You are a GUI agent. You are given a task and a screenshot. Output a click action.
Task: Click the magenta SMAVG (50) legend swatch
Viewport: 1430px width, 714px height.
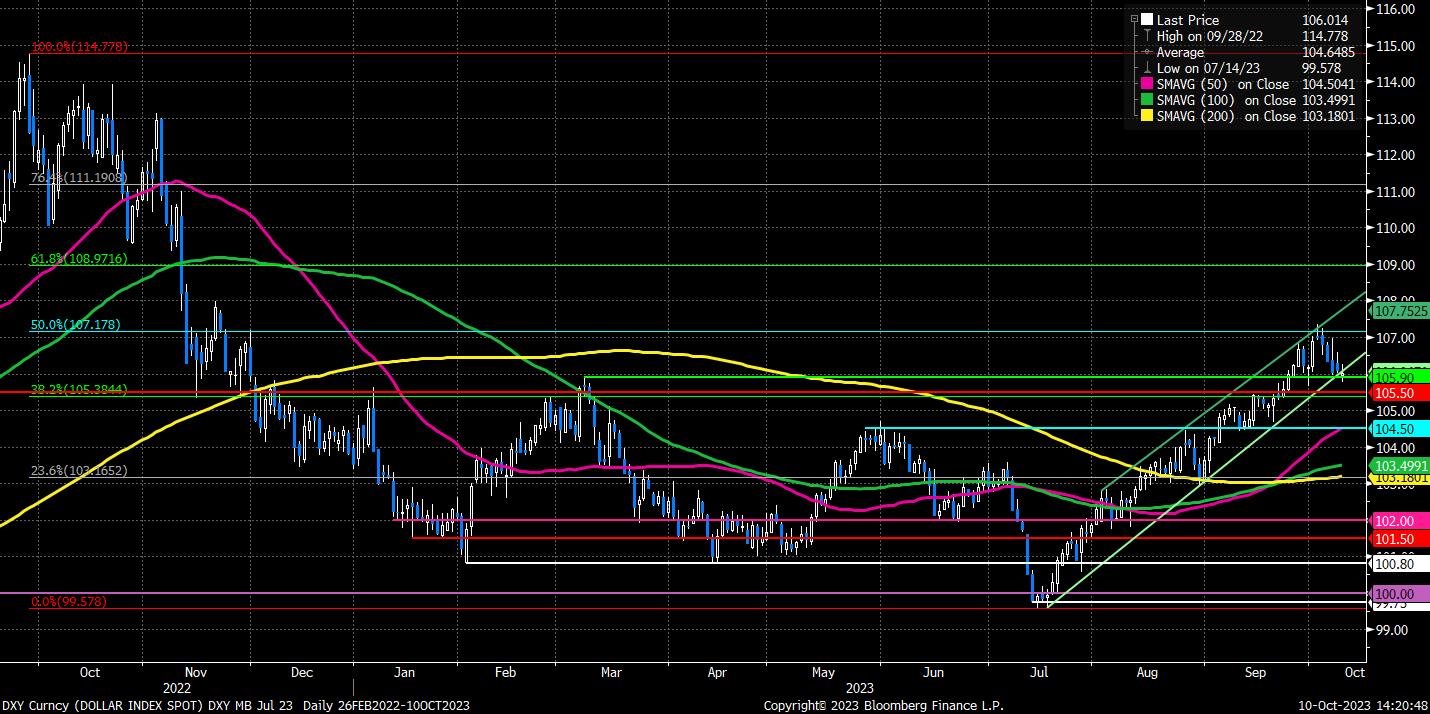click(1147, 84)
